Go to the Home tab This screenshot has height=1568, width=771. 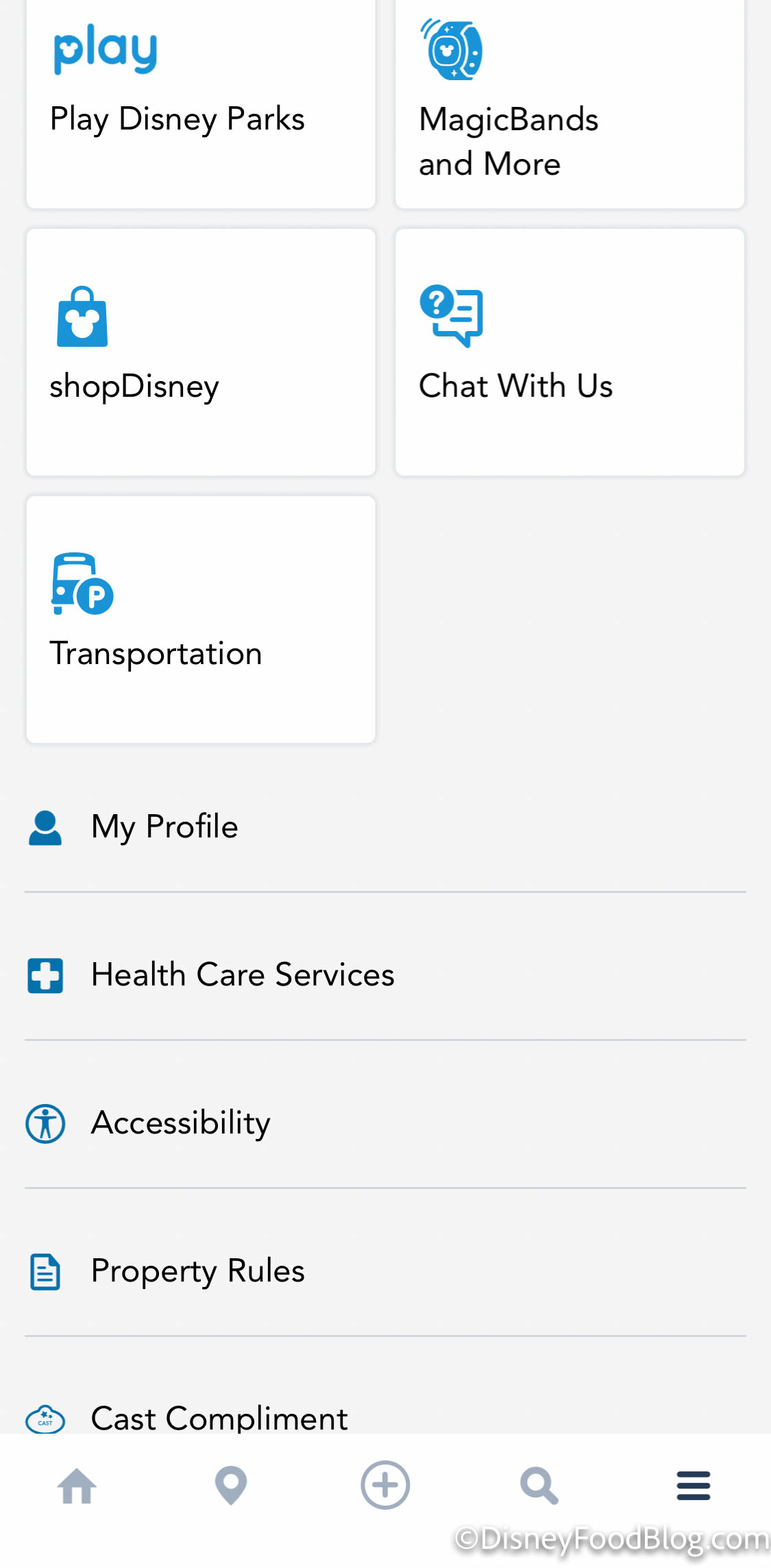click(77, 1486)
